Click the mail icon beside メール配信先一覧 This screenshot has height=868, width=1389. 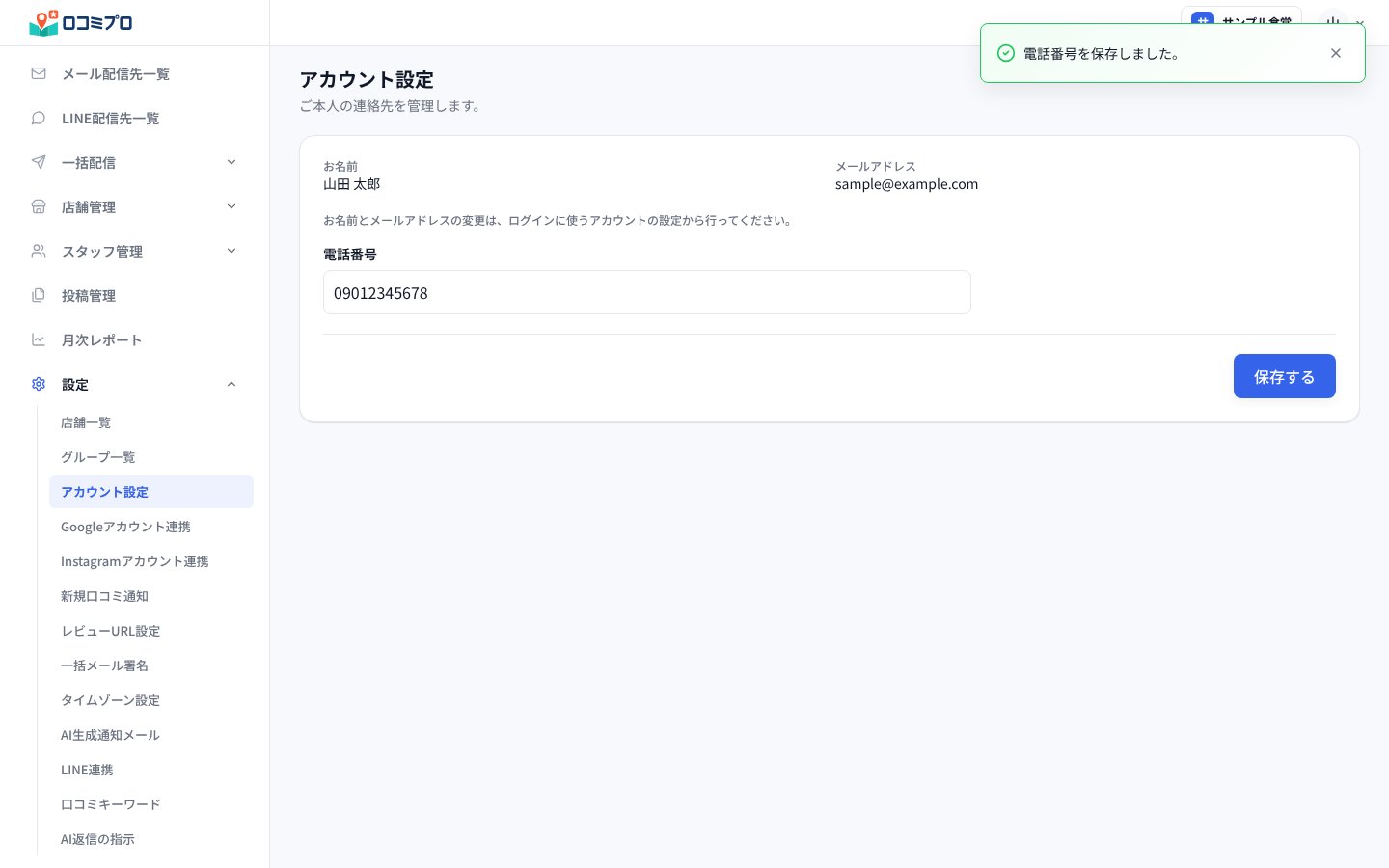[x=39, y=73]
